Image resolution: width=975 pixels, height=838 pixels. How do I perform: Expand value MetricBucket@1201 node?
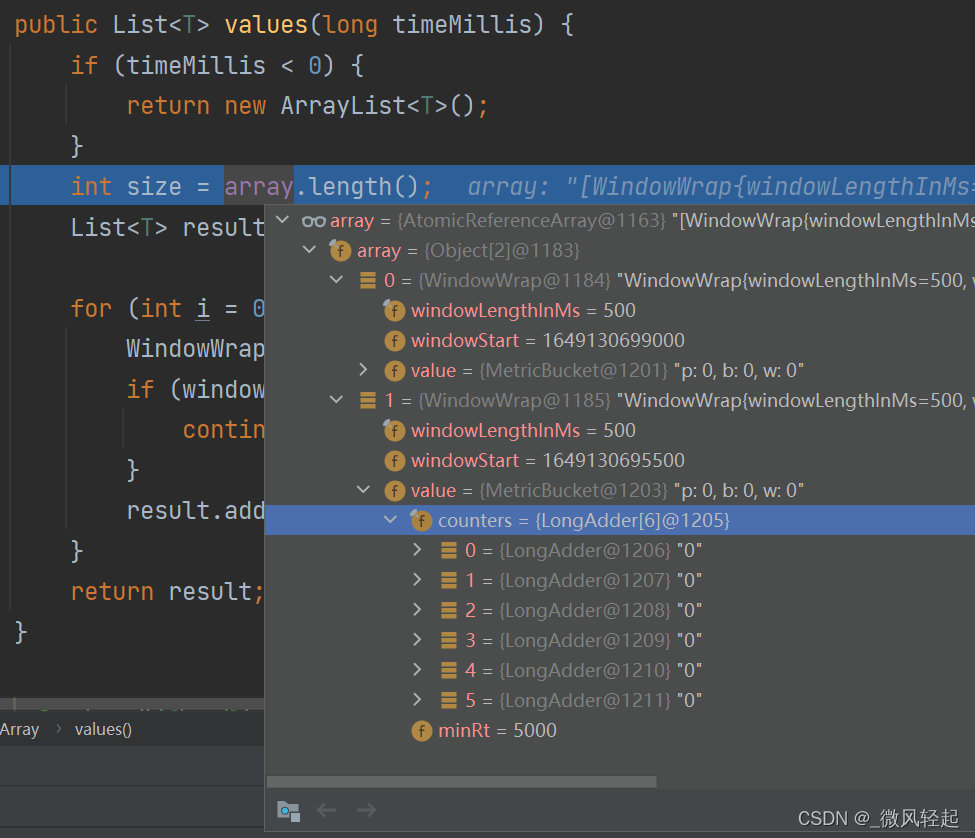pos(364,370)
